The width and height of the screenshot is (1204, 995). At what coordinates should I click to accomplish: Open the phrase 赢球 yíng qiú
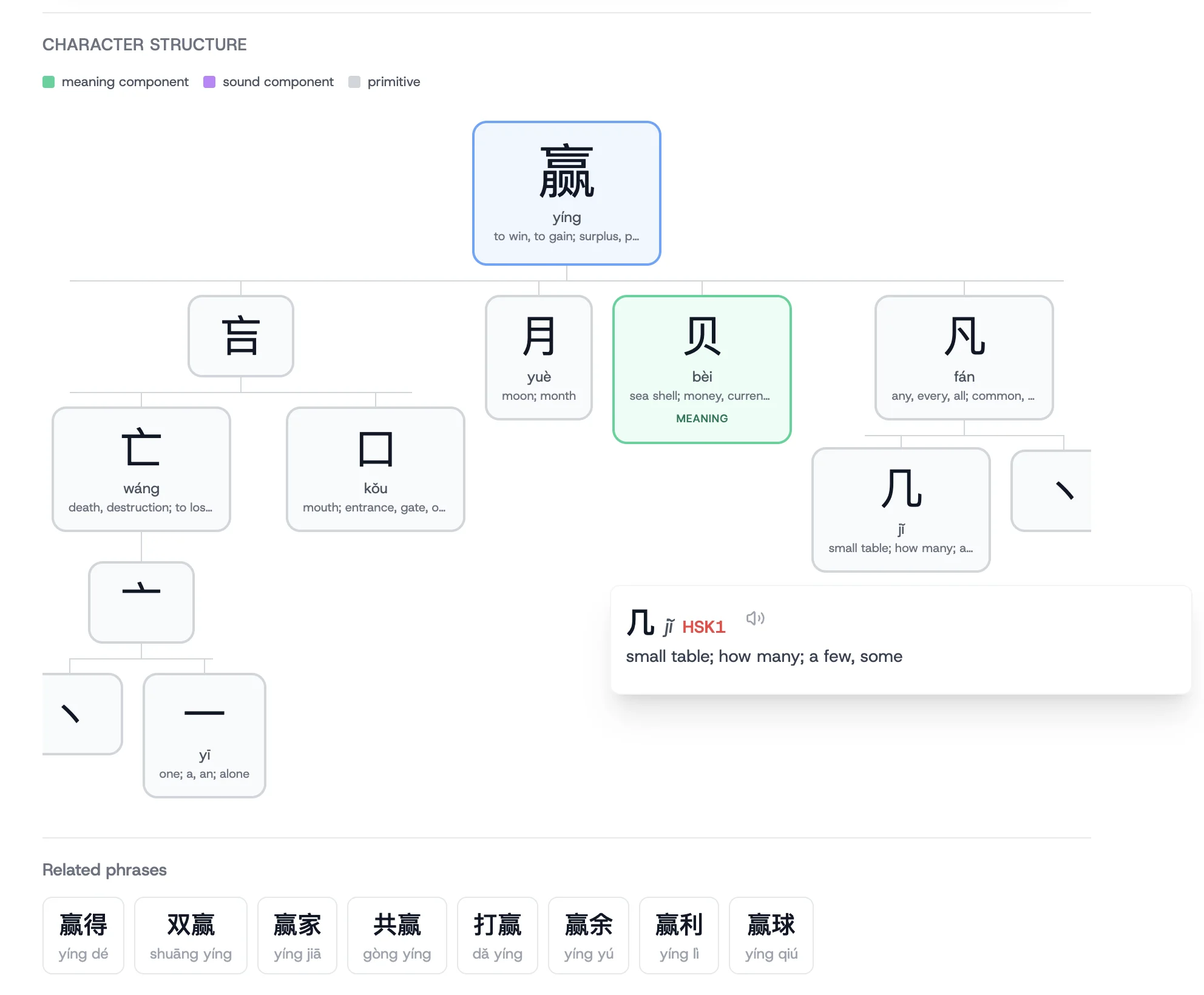(771, 935)
